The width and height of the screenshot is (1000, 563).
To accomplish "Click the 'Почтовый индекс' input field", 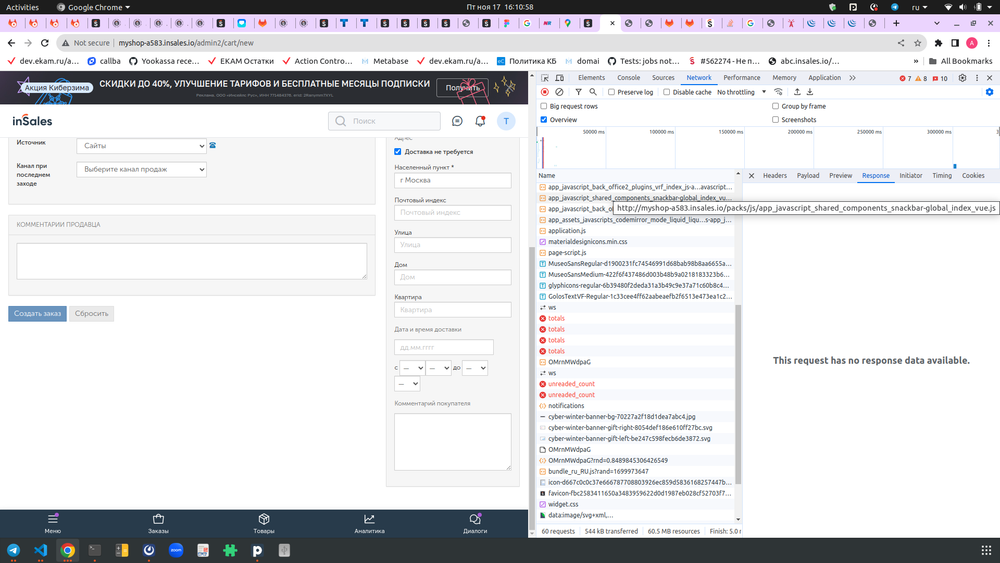I will 439,212.
